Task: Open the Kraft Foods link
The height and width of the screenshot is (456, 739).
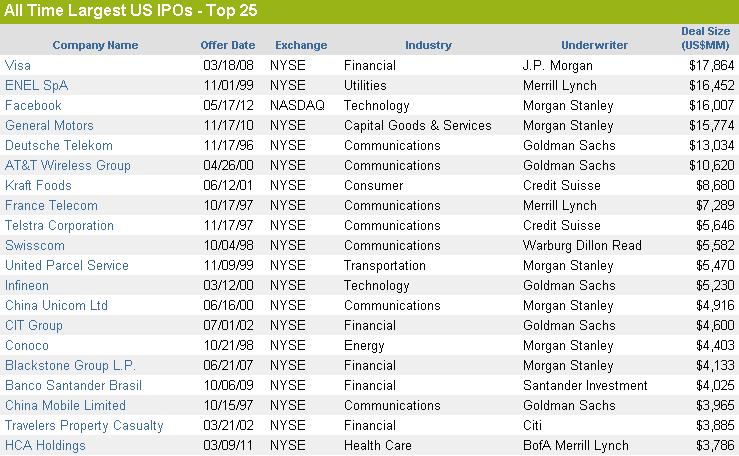Action: click(38, 186)
